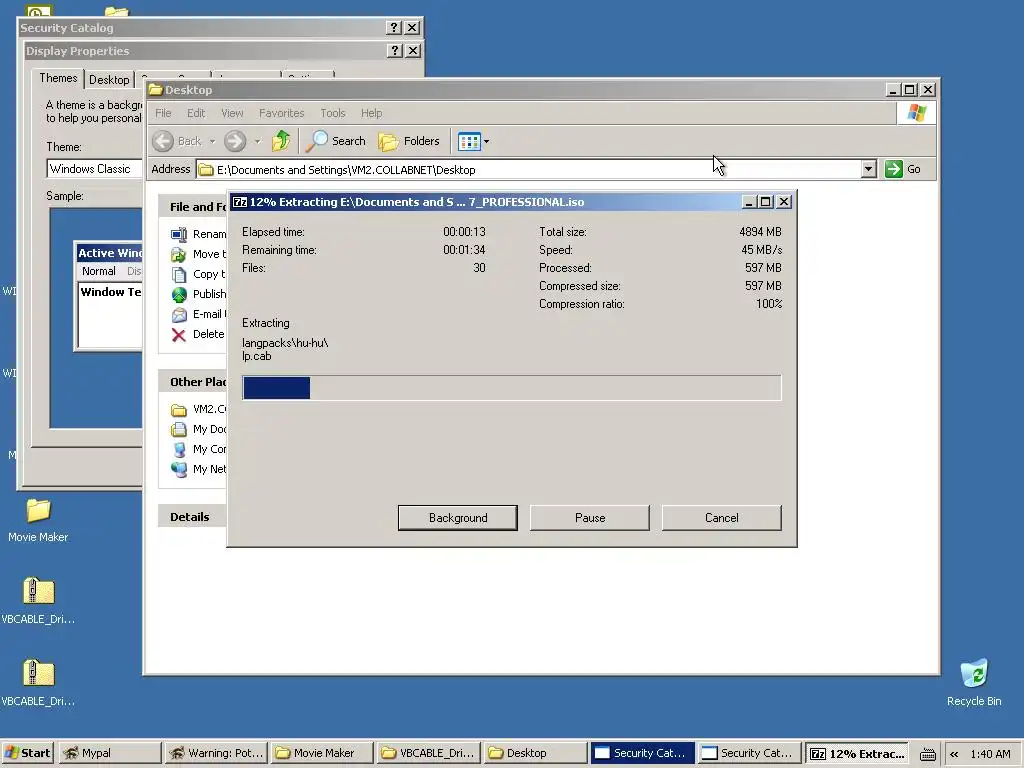Click the 'Total size:' value 4894 MB
The width and height of the screenshot is (1024, 768).
(x=760, y=232)
